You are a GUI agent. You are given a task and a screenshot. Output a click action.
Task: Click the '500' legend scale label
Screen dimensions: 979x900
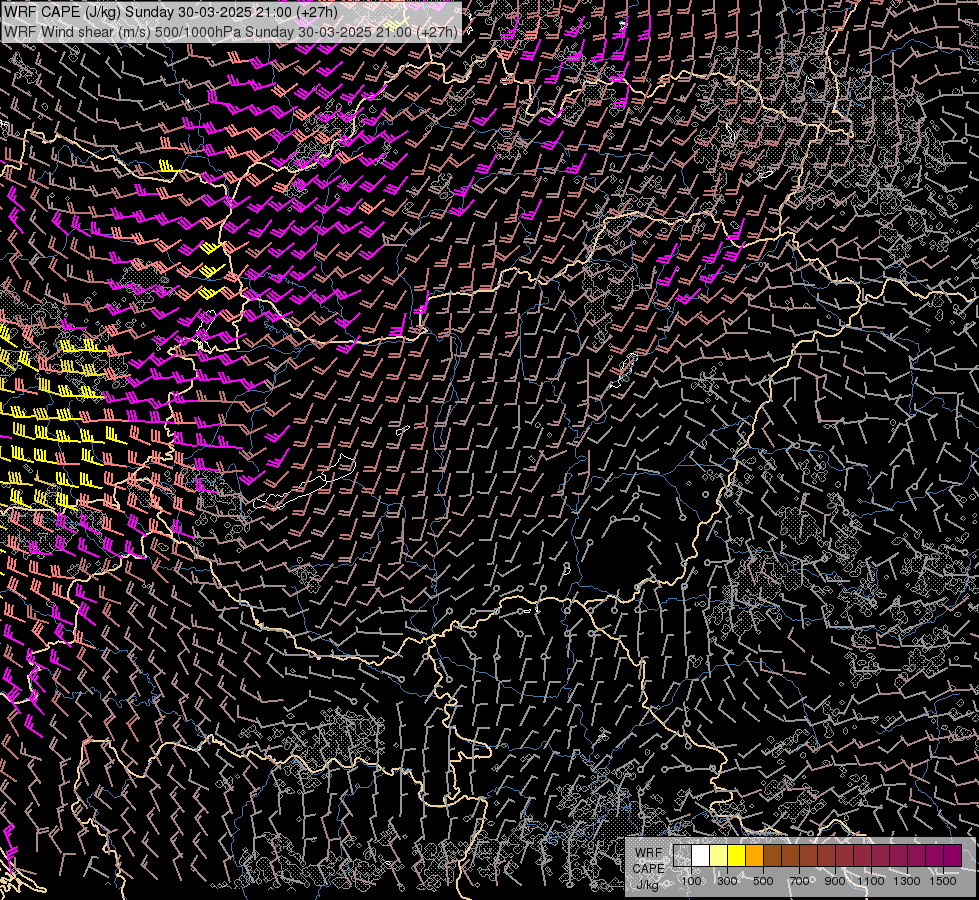[763, 881]
